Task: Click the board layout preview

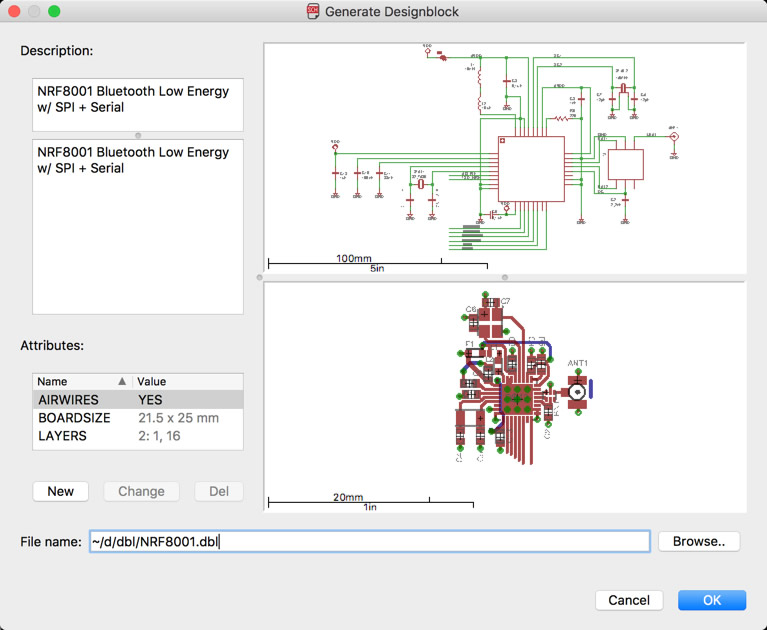Action: [504, 396]
